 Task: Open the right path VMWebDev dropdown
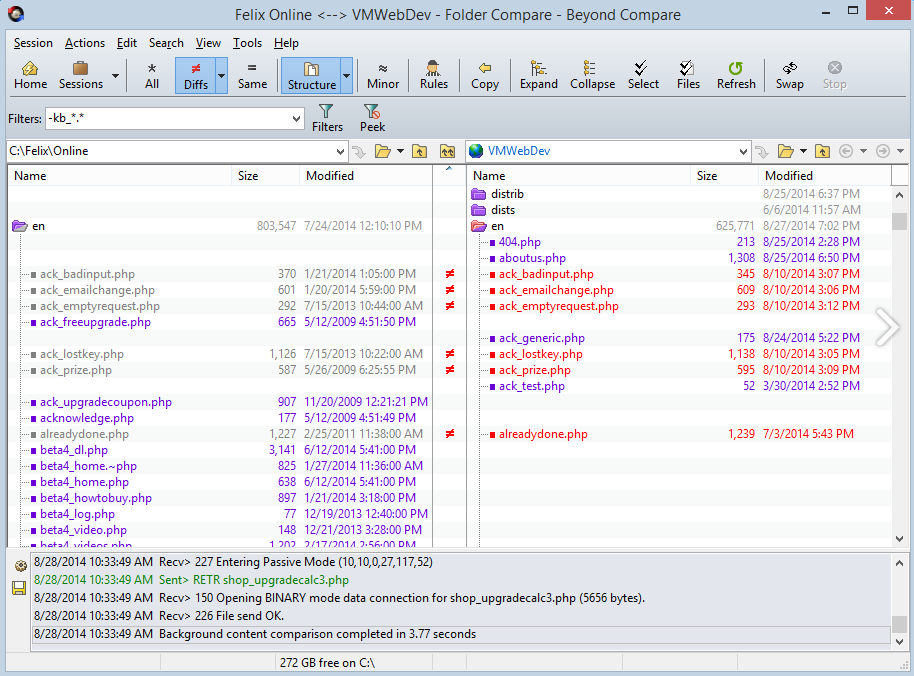743,152
